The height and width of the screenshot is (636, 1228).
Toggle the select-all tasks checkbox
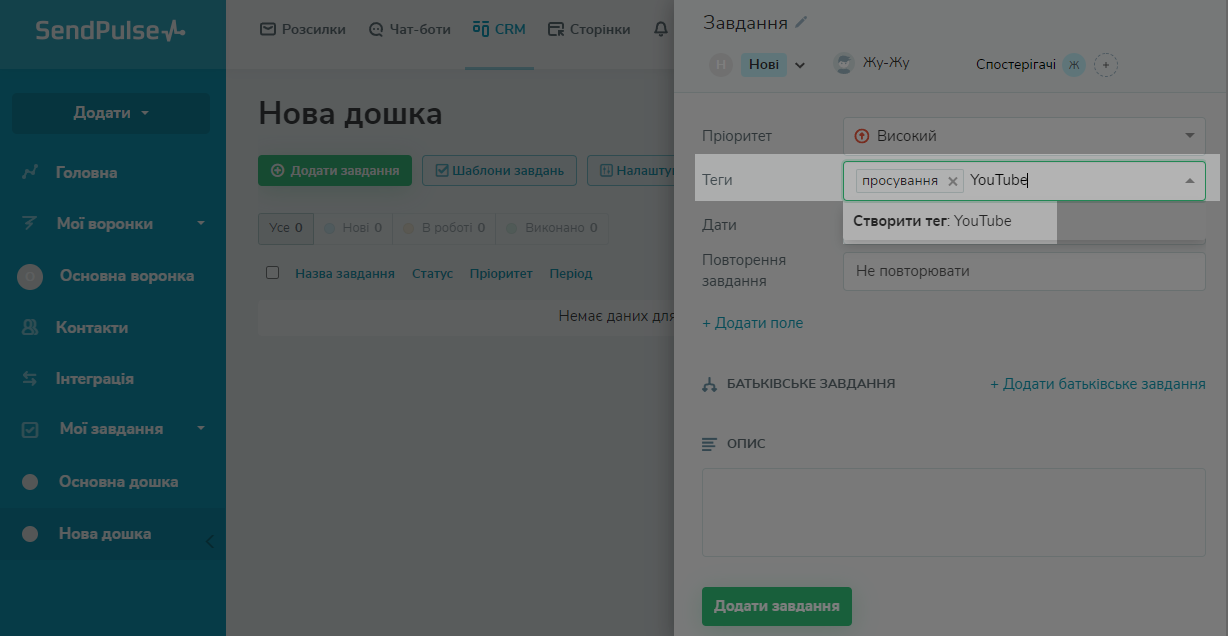(x=272, y=273)
